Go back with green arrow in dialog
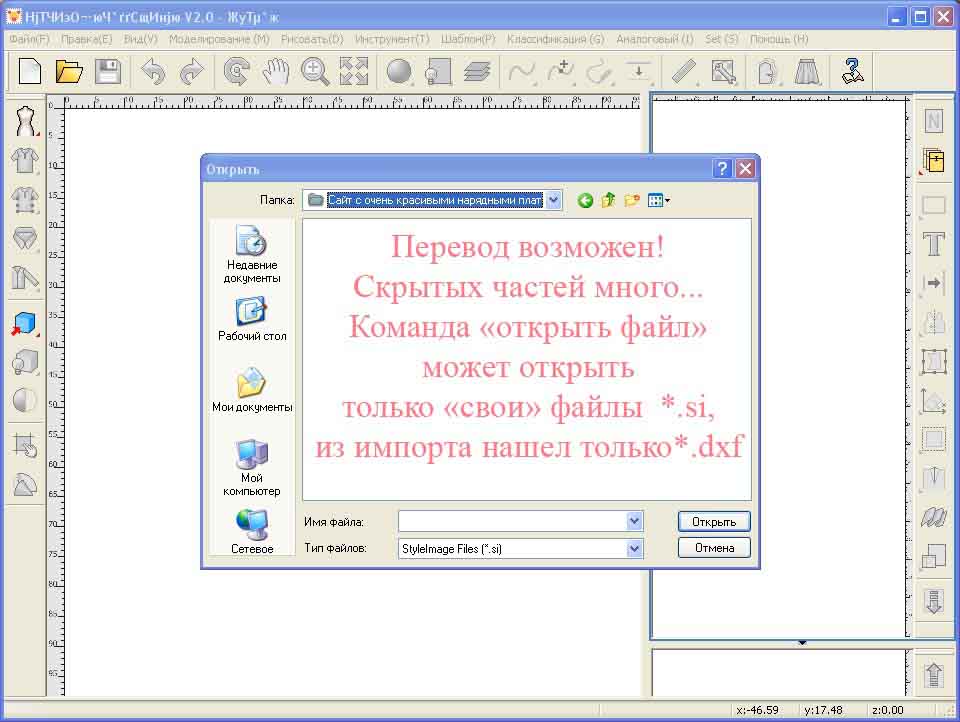Screen dimensions: 960x722 [x=585, y=200]
